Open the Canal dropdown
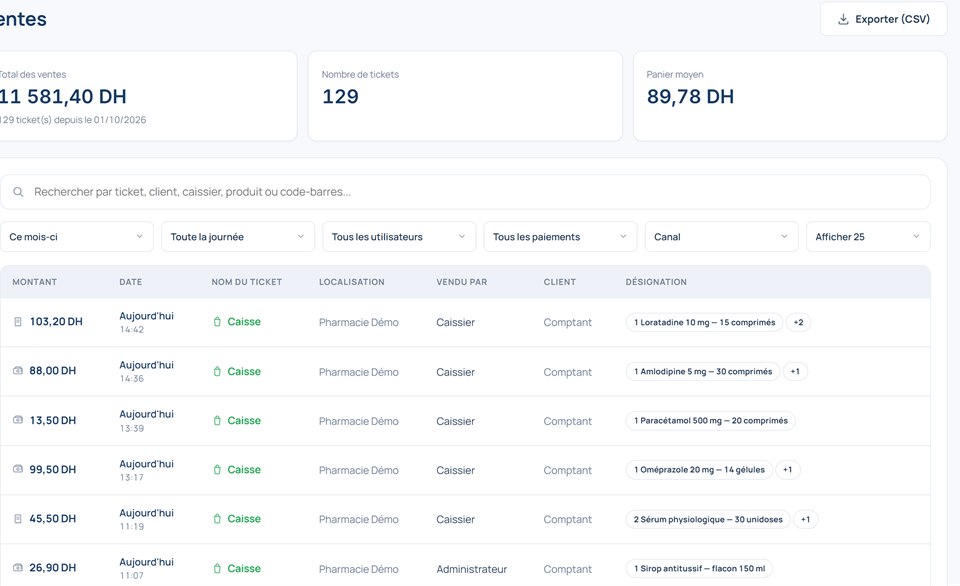The height and width of the screenshot is (586, 960). click(721, 236)
